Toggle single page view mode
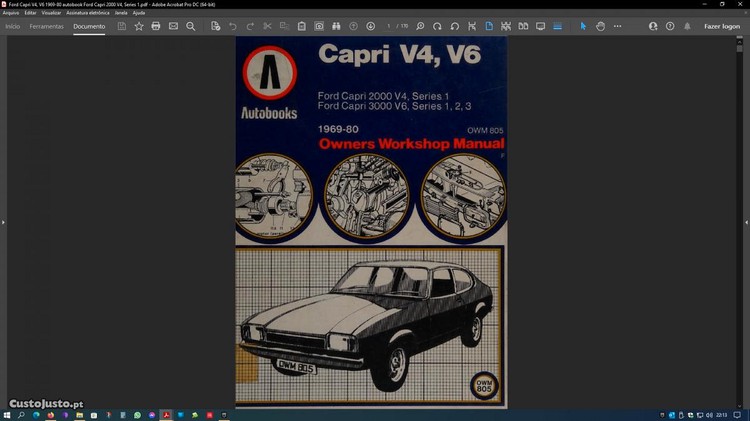Screen dimensions: 750x421 pyautogui.click(x=489, y=26)
